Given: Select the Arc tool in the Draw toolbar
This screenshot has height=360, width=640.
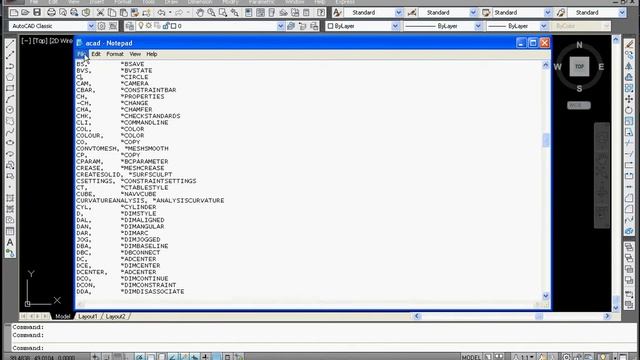Looking at the screenshot, I should coord(10,99).
